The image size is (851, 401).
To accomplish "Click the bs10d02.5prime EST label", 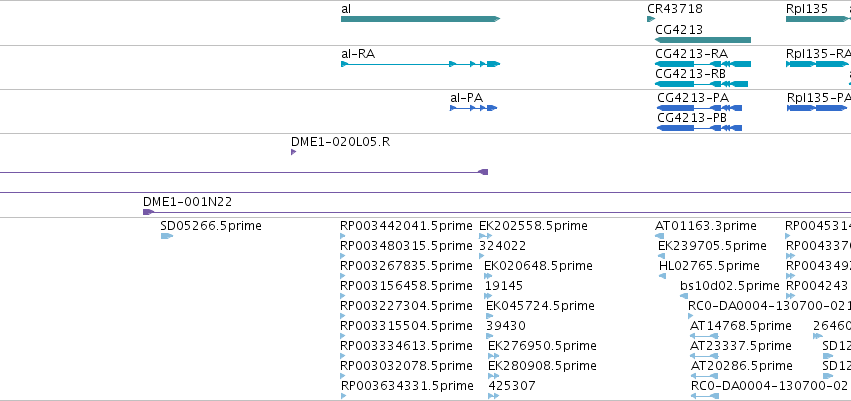I will point(729,285).
